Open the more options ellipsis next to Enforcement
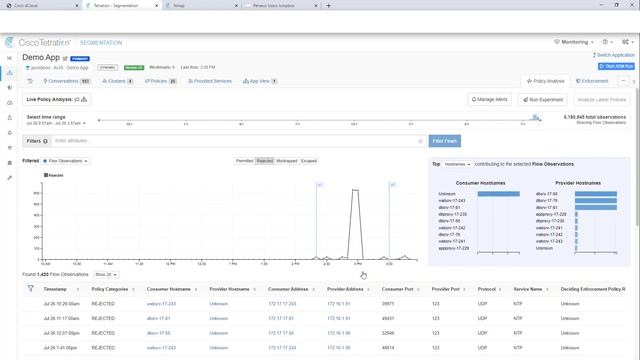This screenshot has height=360, width=640. pyautogui.click(x=623, y=81)
